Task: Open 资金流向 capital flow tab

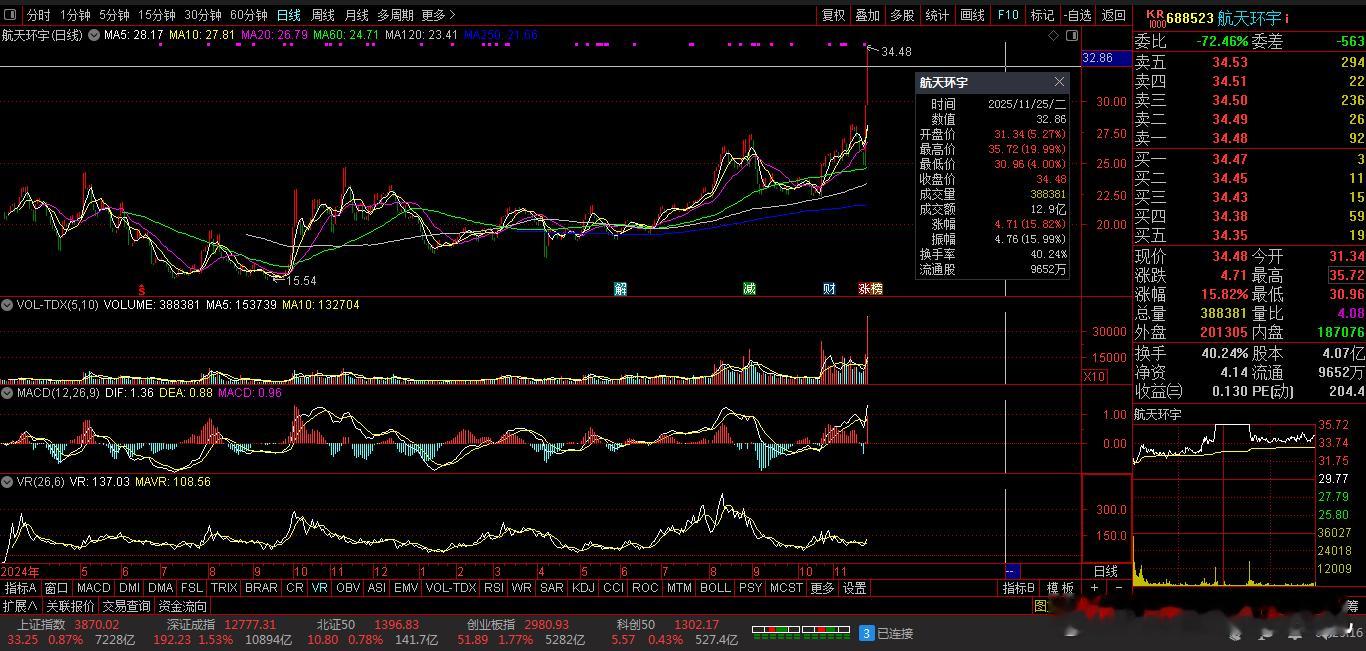Action: tap(183, 606)
